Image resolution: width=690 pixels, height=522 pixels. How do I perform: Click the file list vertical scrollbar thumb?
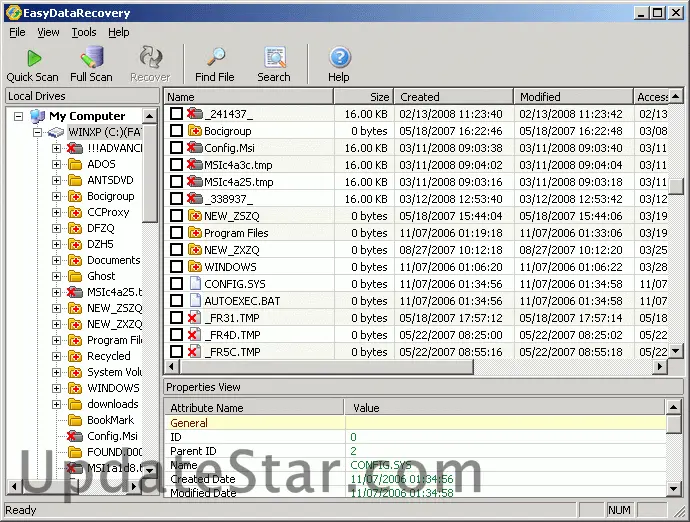tap(675, 186)
